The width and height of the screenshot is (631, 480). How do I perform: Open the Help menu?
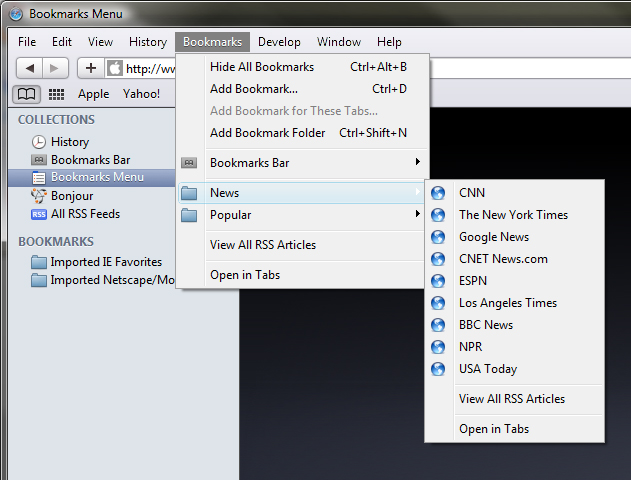tap(389, 42)
